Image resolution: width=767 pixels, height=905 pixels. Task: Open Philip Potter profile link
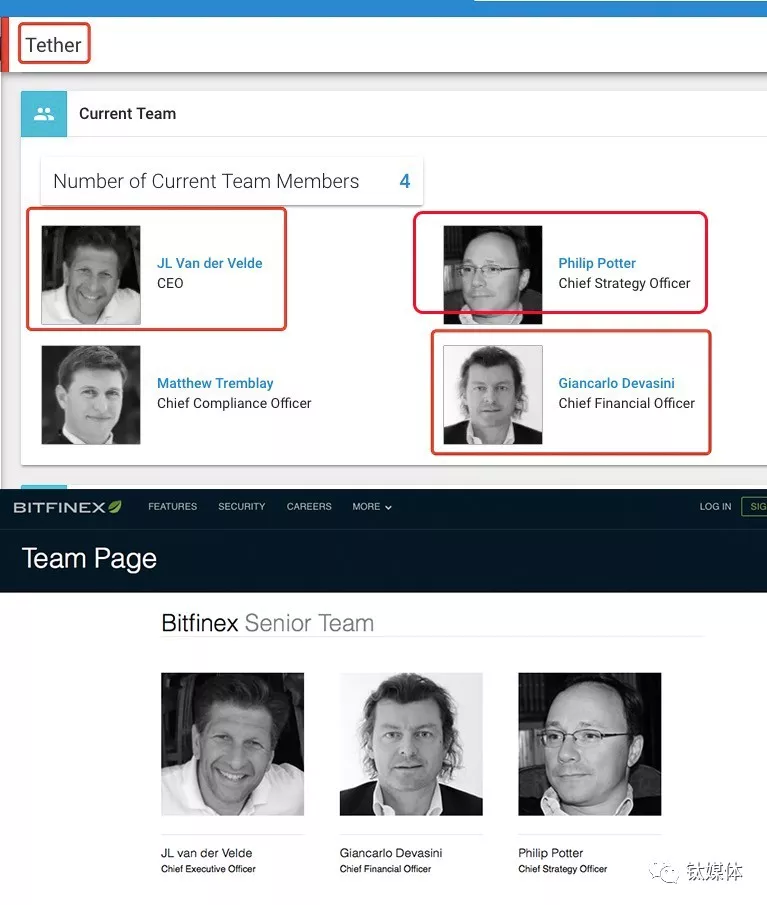[597, 263]
